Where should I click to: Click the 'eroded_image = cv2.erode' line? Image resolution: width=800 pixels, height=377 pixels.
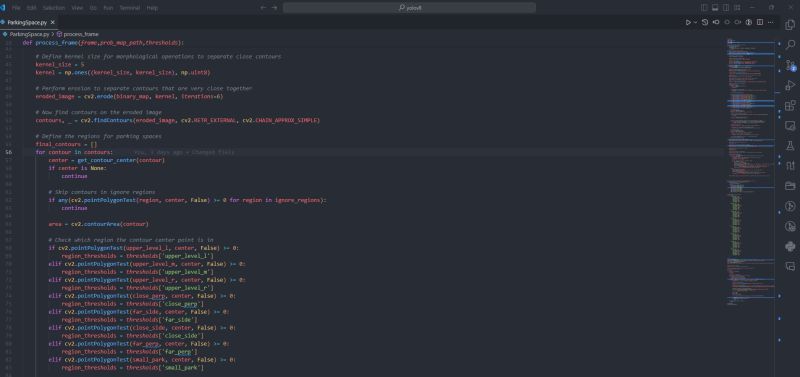click(x=129, y=96)
